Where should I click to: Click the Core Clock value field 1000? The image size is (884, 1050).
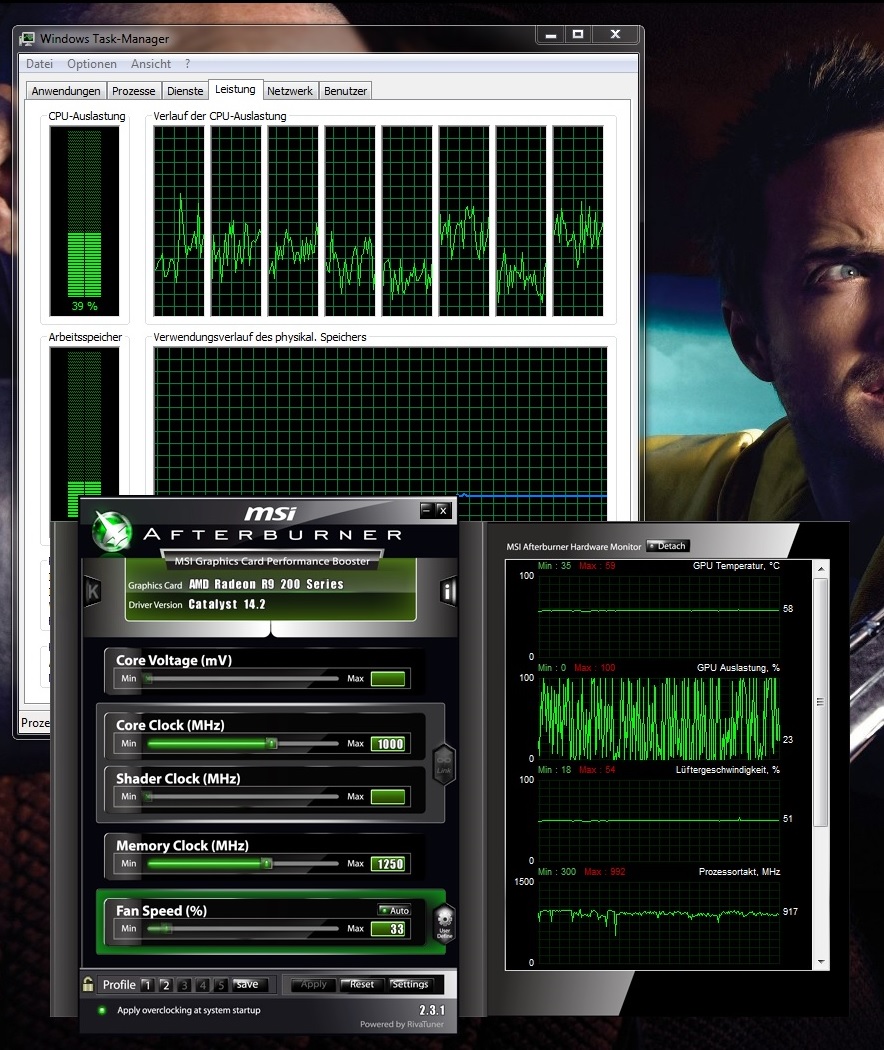(388, 744)
